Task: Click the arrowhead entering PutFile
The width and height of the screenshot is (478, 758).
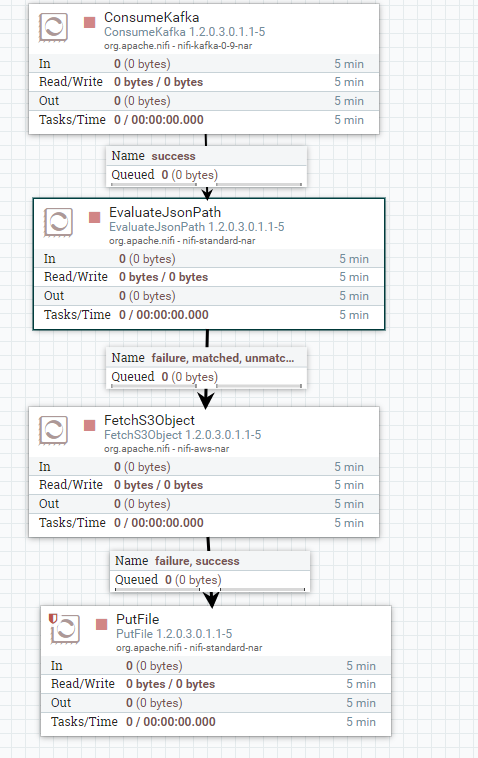Action: tap(211, 599)
